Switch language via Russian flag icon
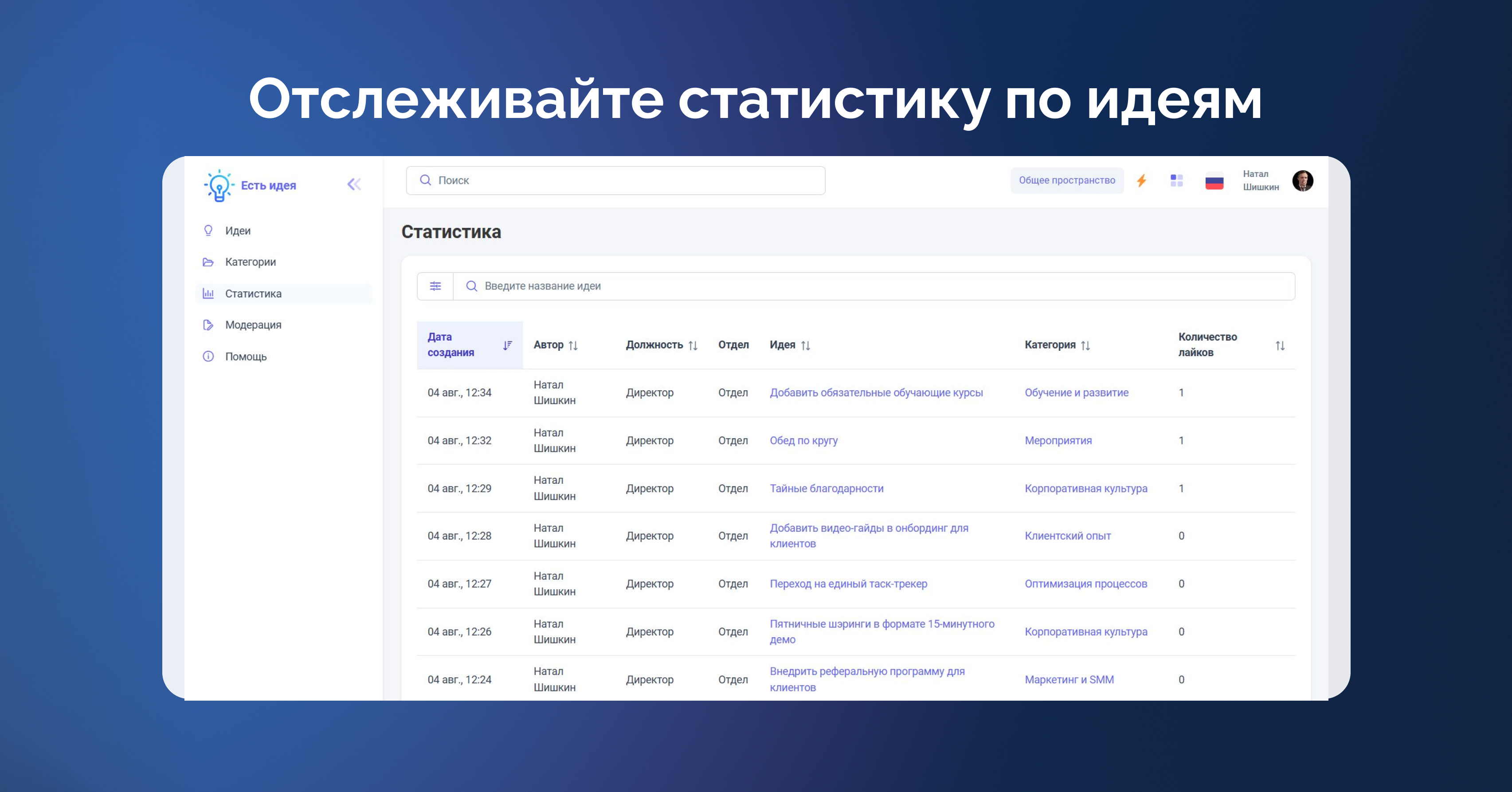This screenshot has width=1512, height=792. click(x=1214, y=181)
